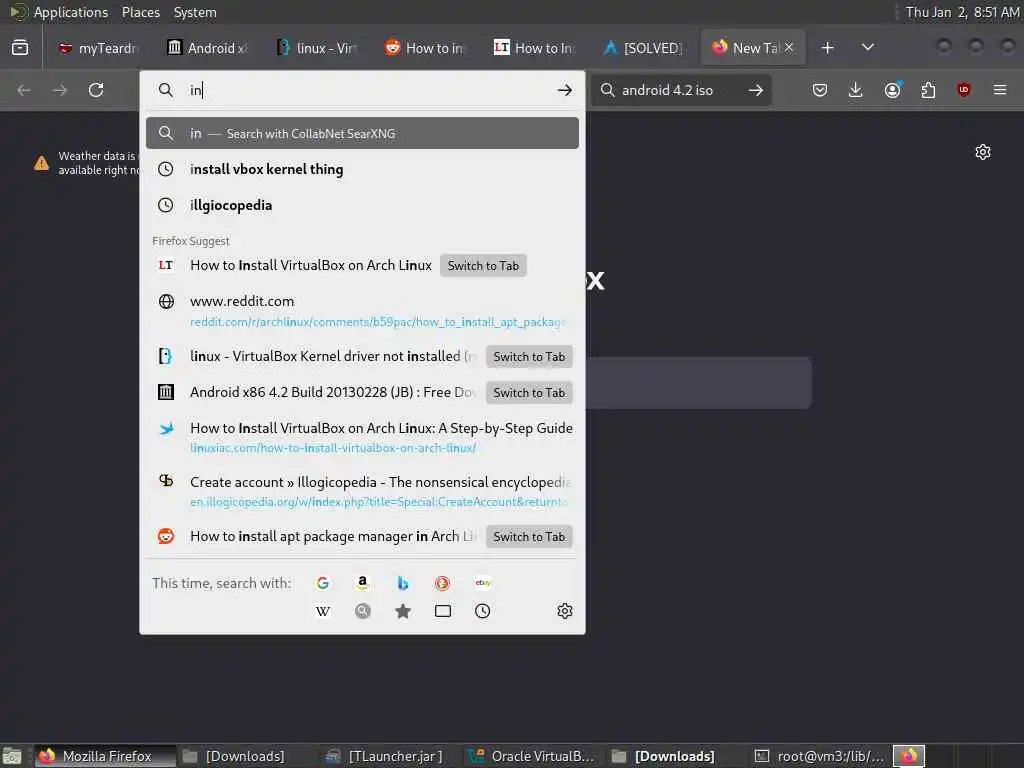Screen dimensions: 1024x768
Task: Click the show desktop icon in taskbar
Action: [x=12, y=756]
